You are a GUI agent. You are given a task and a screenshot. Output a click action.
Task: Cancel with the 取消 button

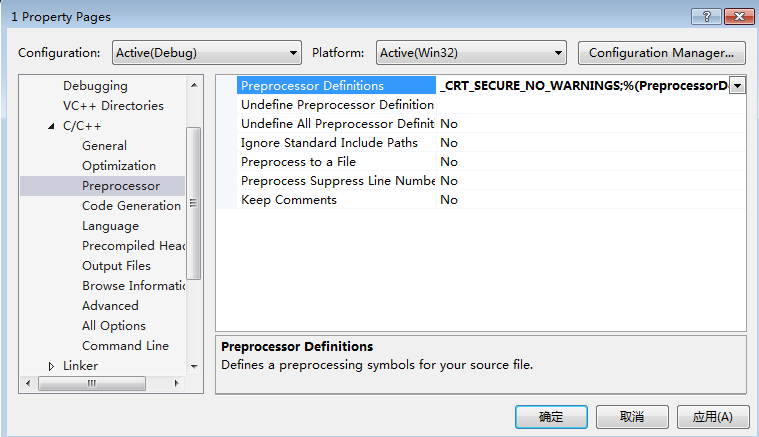click(x=632, y=417)
